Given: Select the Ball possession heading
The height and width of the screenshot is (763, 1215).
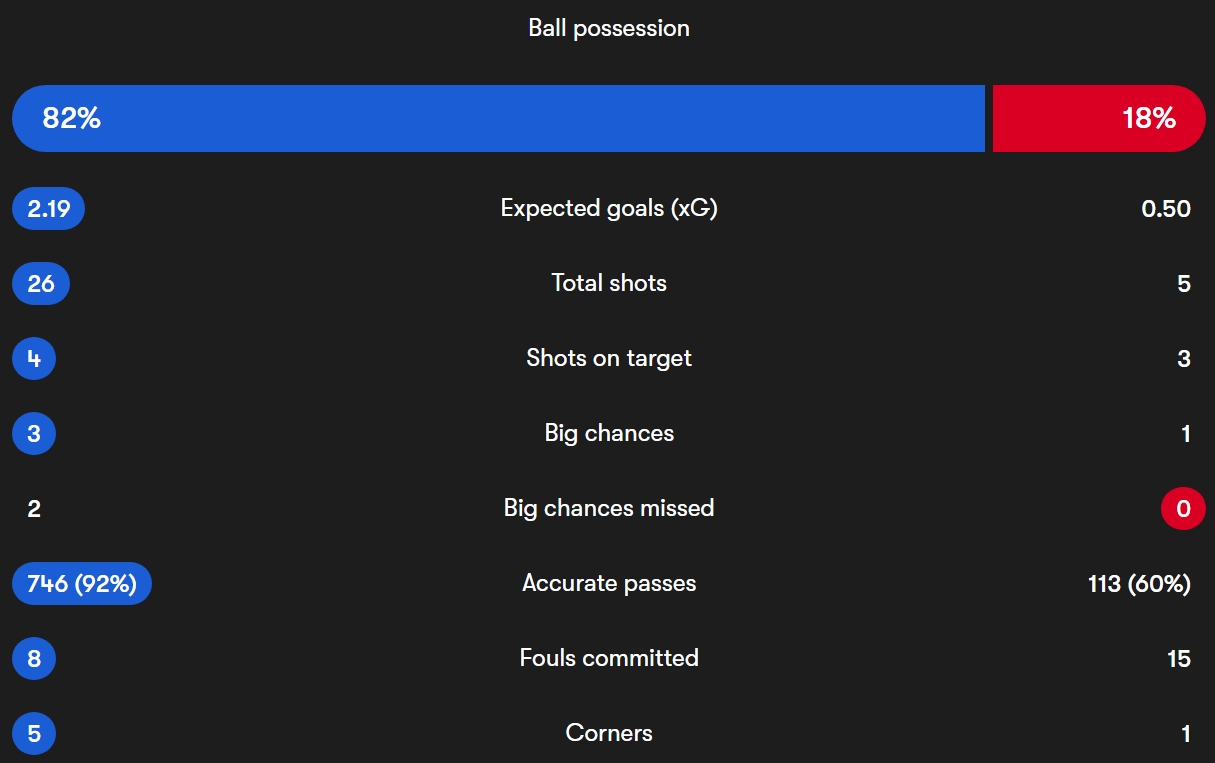Looking at the screenshot, I should click(x=608, y=28).
